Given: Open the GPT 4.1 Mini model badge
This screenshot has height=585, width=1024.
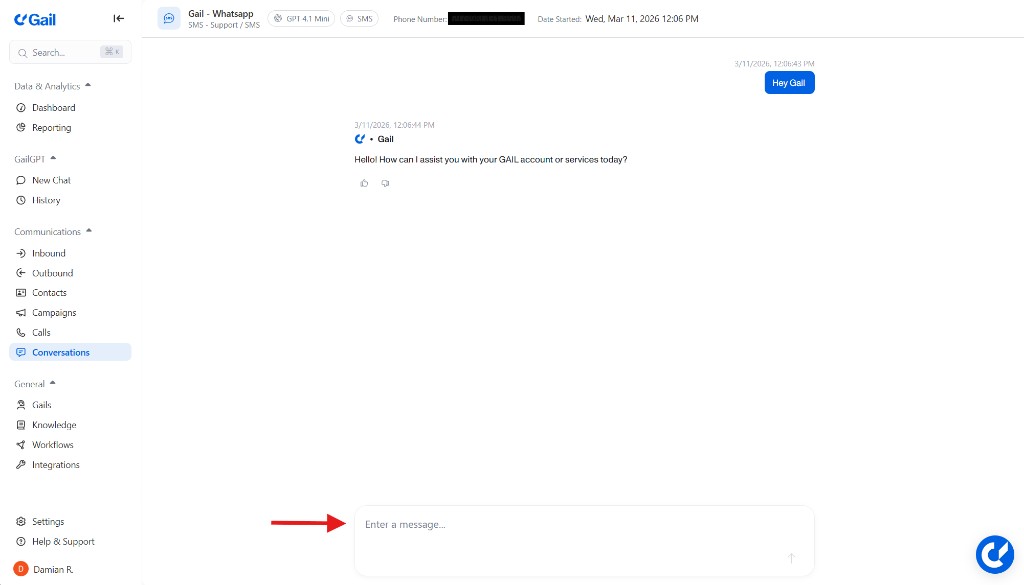Looking at the screenshot, I should 300,17.
